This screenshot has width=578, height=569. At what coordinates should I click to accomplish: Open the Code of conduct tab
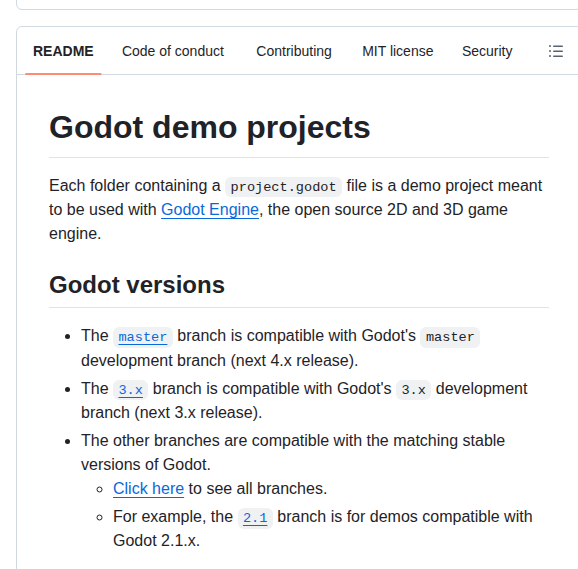tap(173, 51)
